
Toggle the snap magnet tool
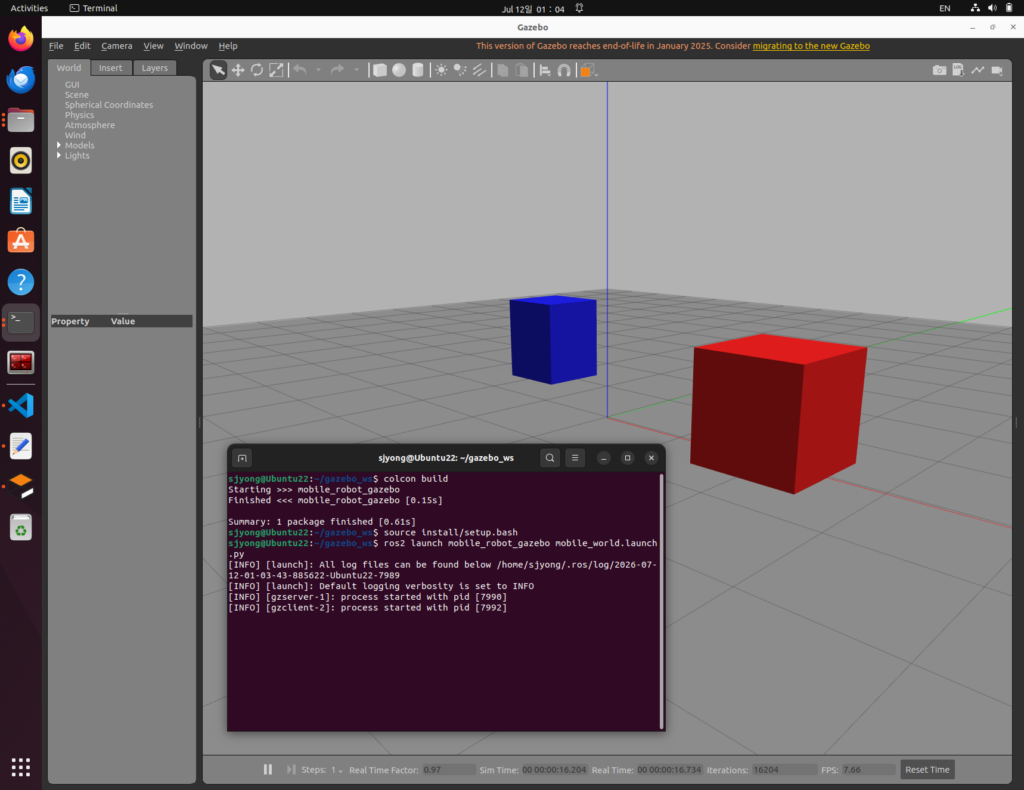(564, 70)
